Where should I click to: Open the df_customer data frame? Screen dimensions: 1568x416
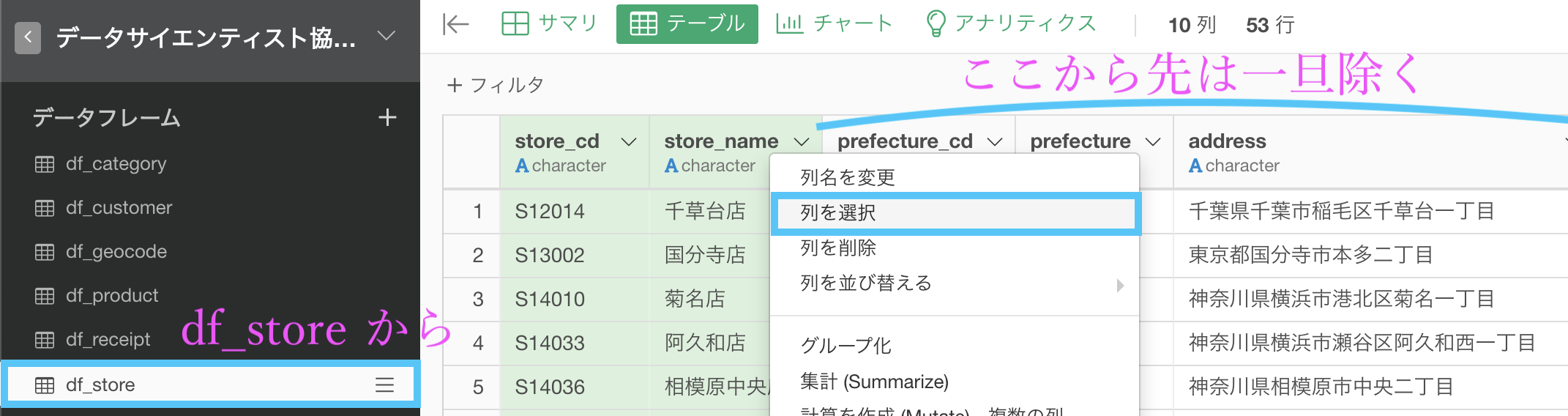pos(119,208)
